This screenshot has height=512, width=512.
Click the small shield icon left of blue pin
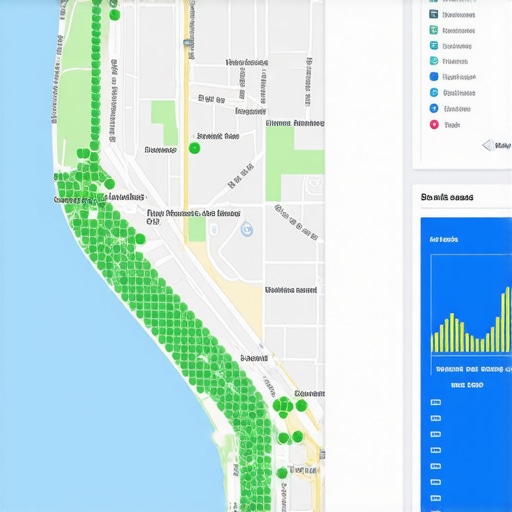pyautogui.click(x=214, y=229)
